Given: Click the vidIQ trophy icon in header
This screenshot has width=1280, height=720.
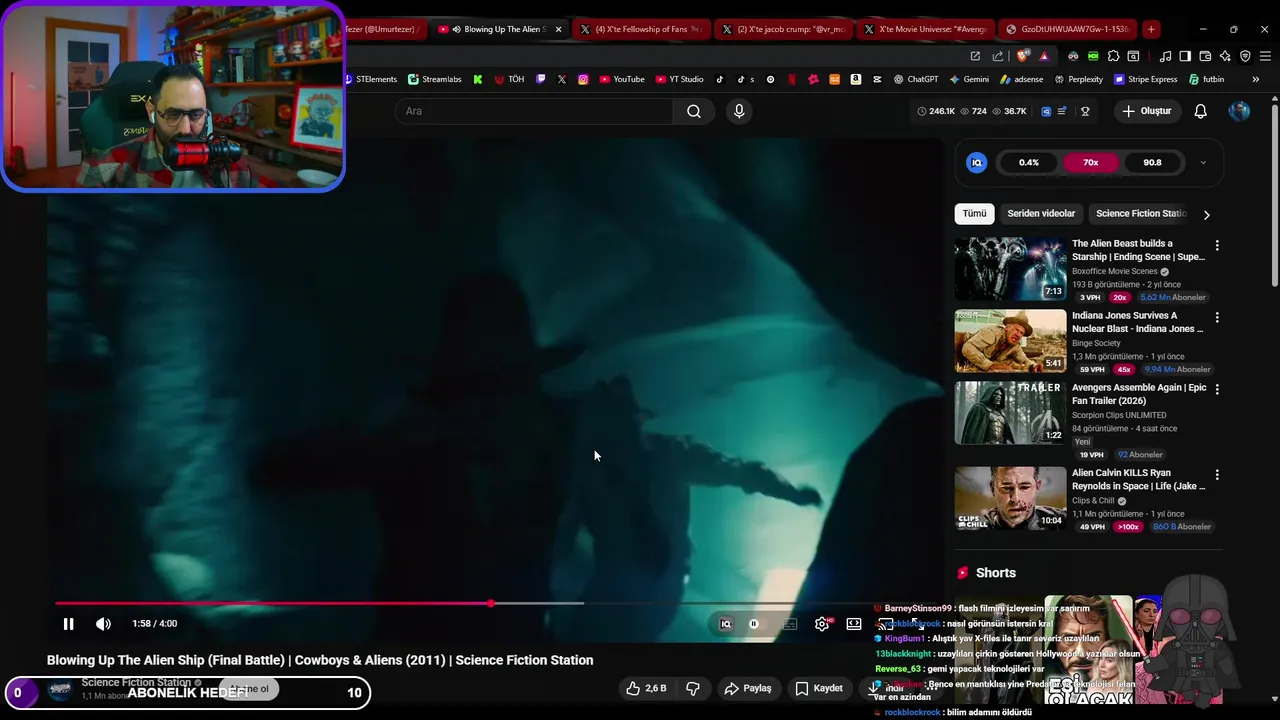Looking at the screenshot, I should [1085, 111].
